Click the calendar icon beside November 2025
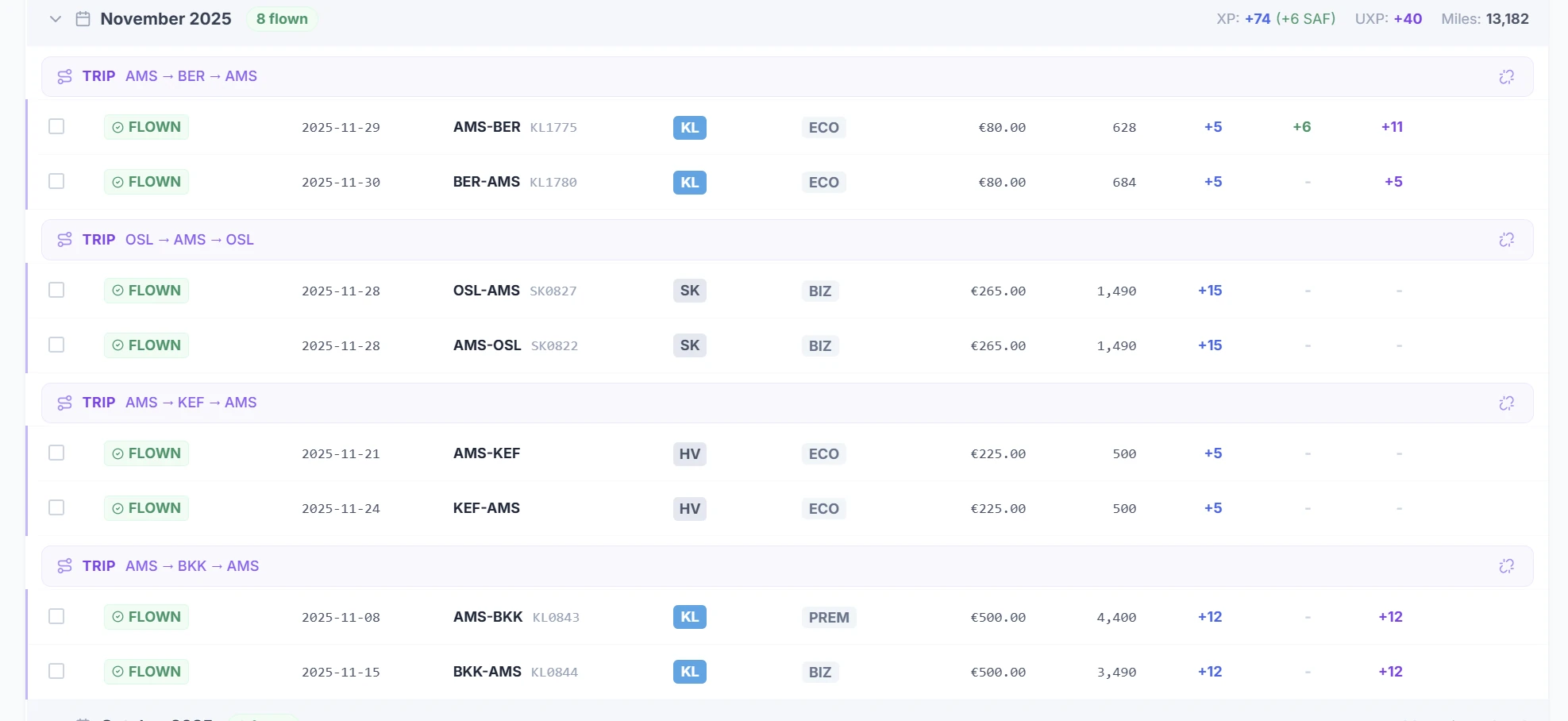1568x721 pixels. tap(82, 18)
